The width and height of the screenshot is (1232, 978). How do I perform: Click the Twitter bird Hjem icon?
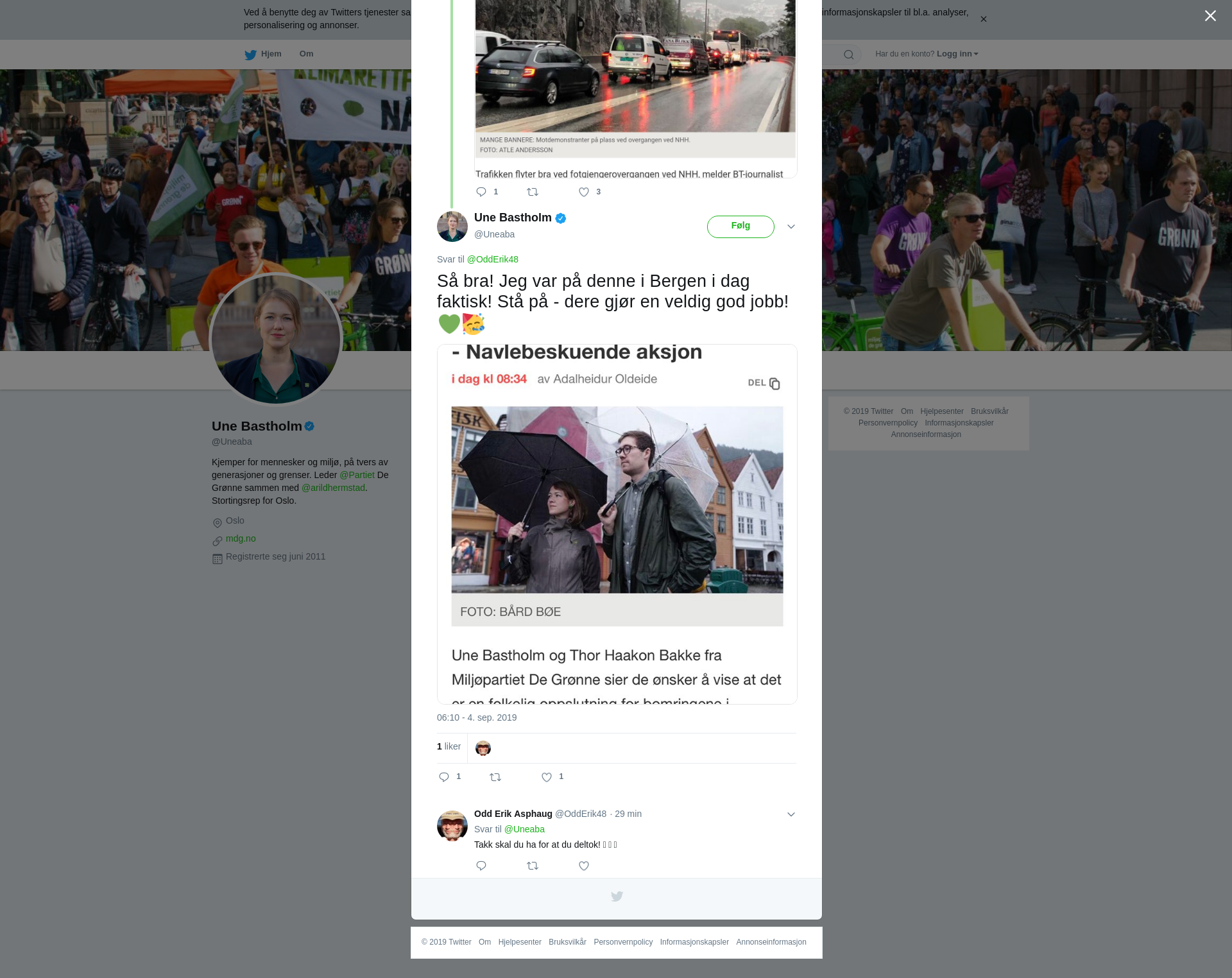point(250,55)
